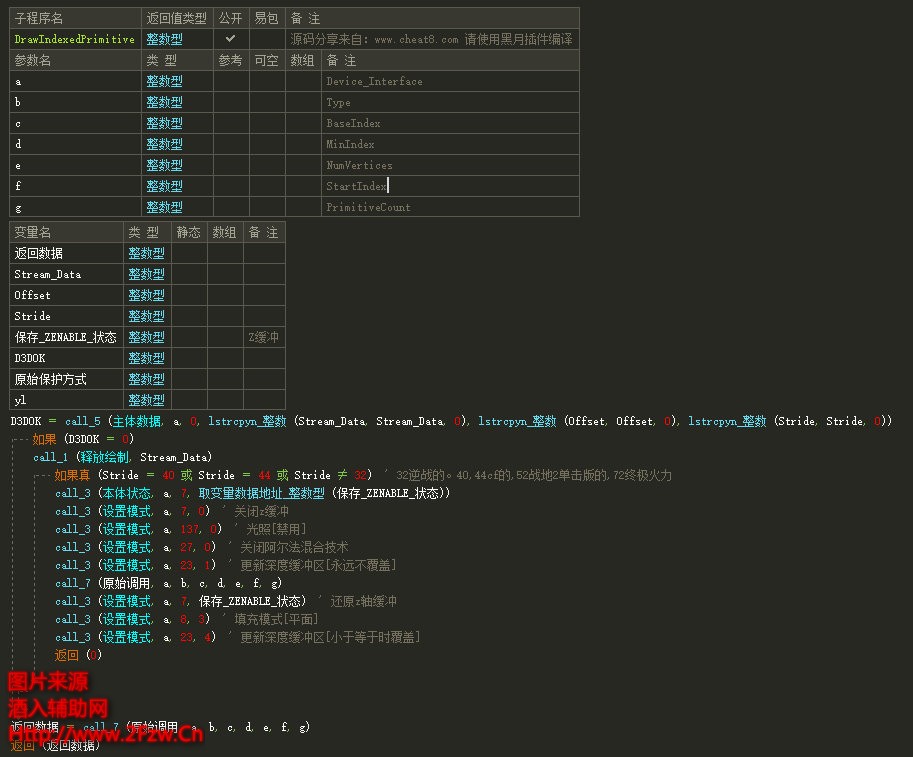This screenshot has width=913, height=757.
Task: Click the PrimitiveCount remark
Action: 369,207
